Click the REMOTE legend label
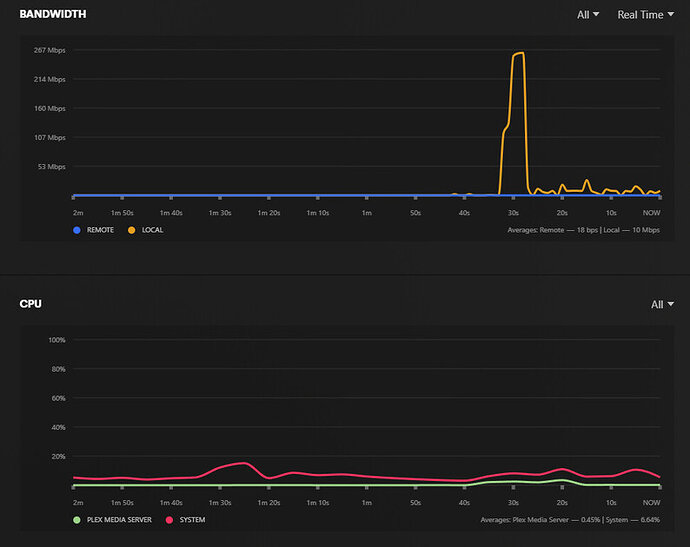The width and height of the screenshot is (690, 547). coord(100,230)
